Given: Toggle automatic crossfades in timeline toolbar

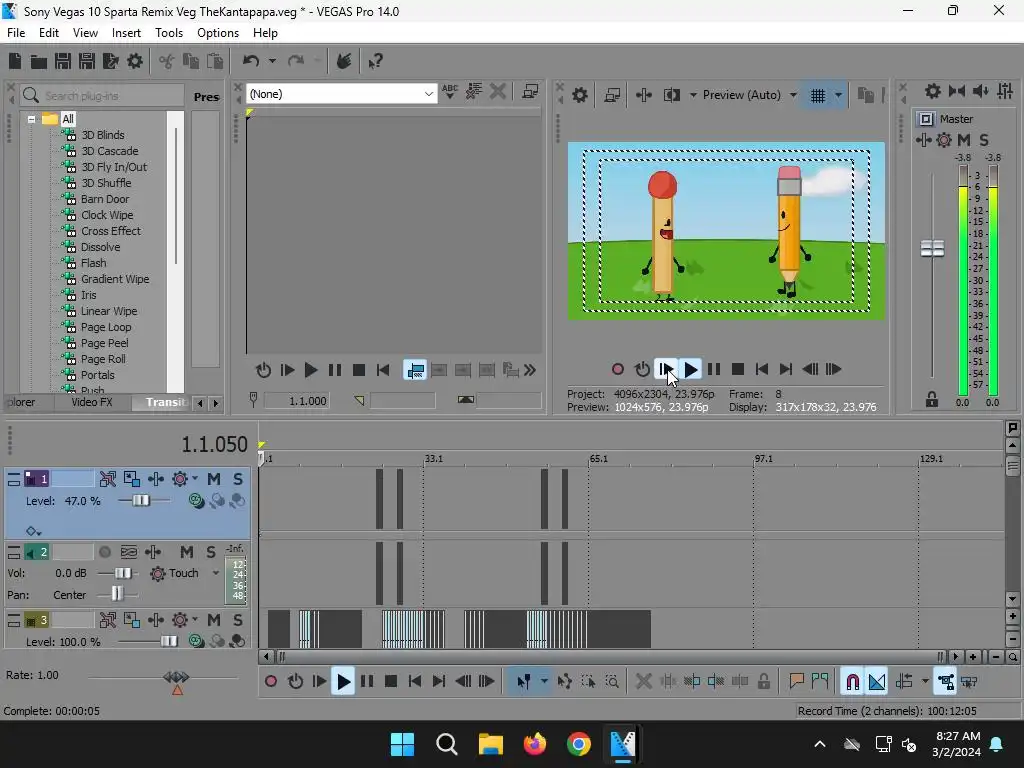Looking at the screenshot, I should (x=876, y=682).
